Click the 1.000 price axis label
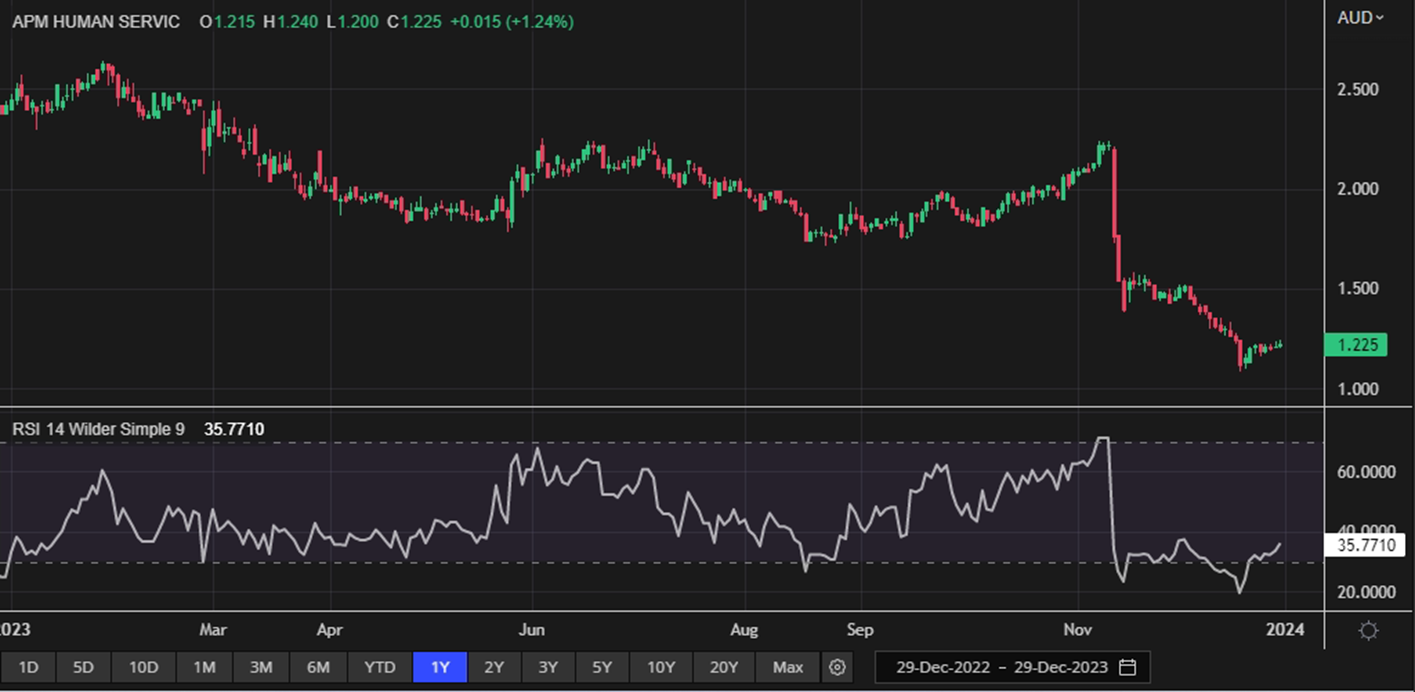The height and width of the screenshot is (692, 1415). [x=1359, y=389]
